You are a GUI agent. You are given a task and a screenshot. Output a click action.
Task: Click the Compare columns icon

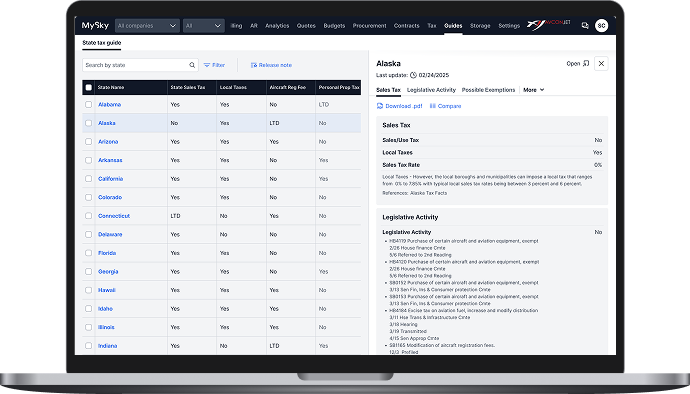[433, 106]
